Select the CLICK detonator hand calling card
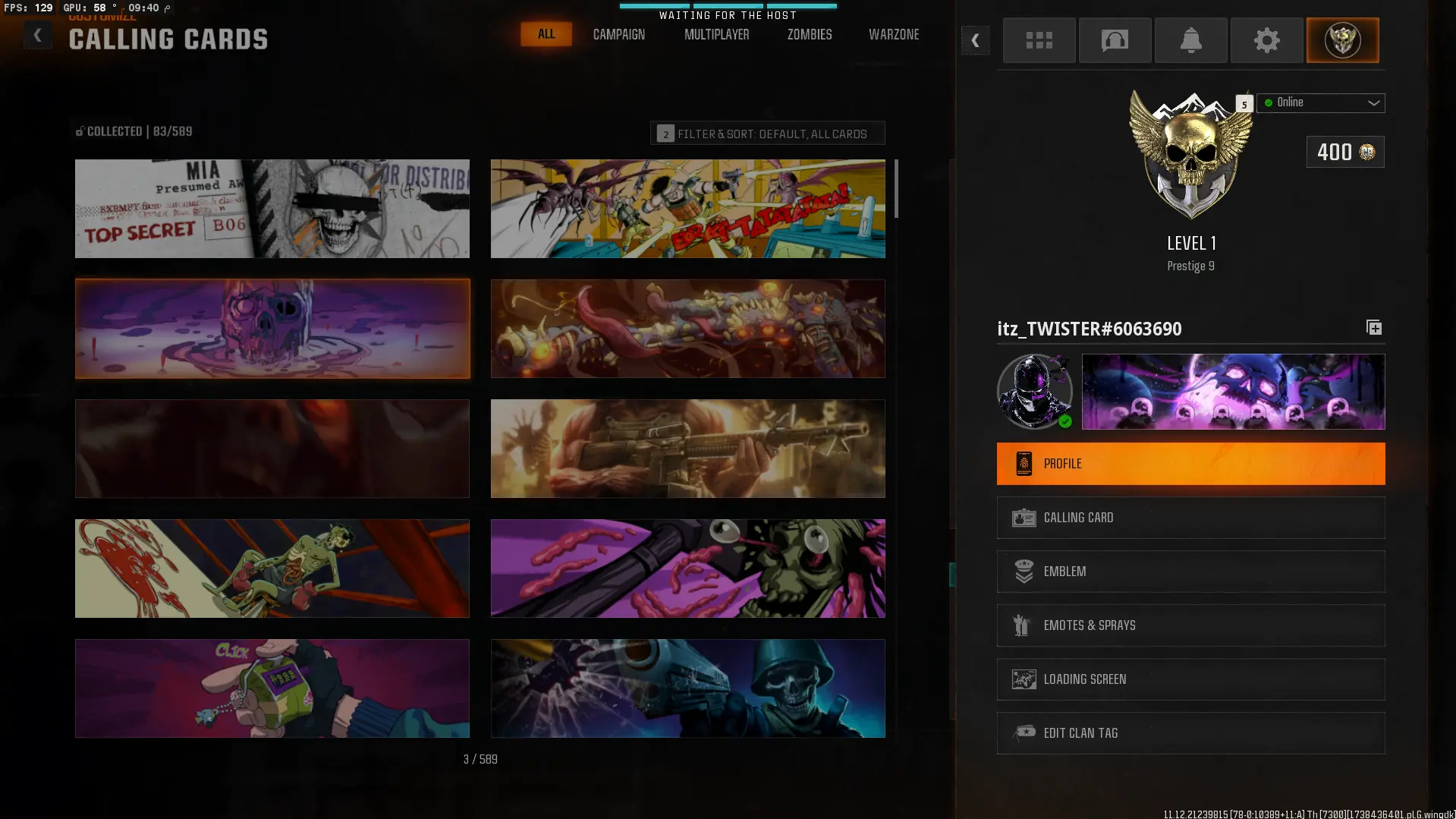This screenshot has width=1456, height=819. click(272, 688)
